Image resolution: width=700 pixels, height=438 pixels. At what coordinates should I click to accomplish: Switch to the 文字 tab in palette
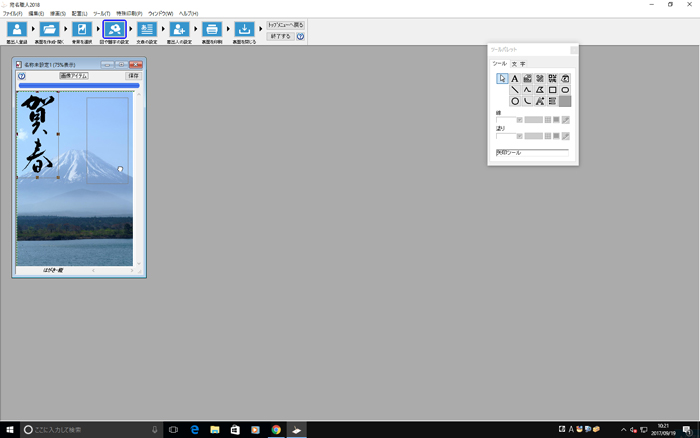tap(517, 64)
